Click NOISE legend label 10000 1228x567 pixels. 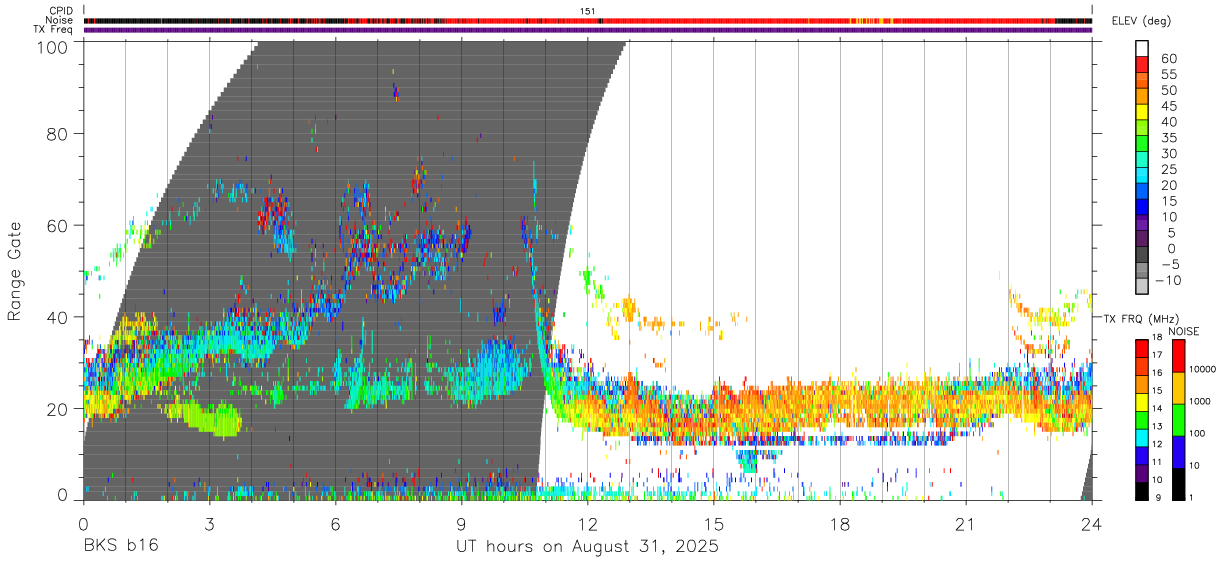click(1205, 370)
